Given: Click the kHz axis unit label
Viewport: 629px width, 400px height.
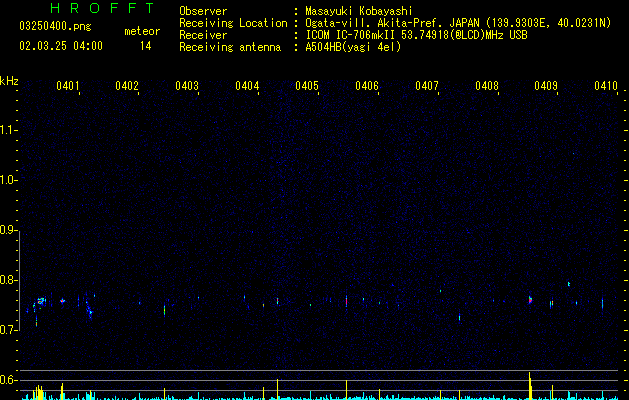Looking at the screenshot, I should coord(9,81).
